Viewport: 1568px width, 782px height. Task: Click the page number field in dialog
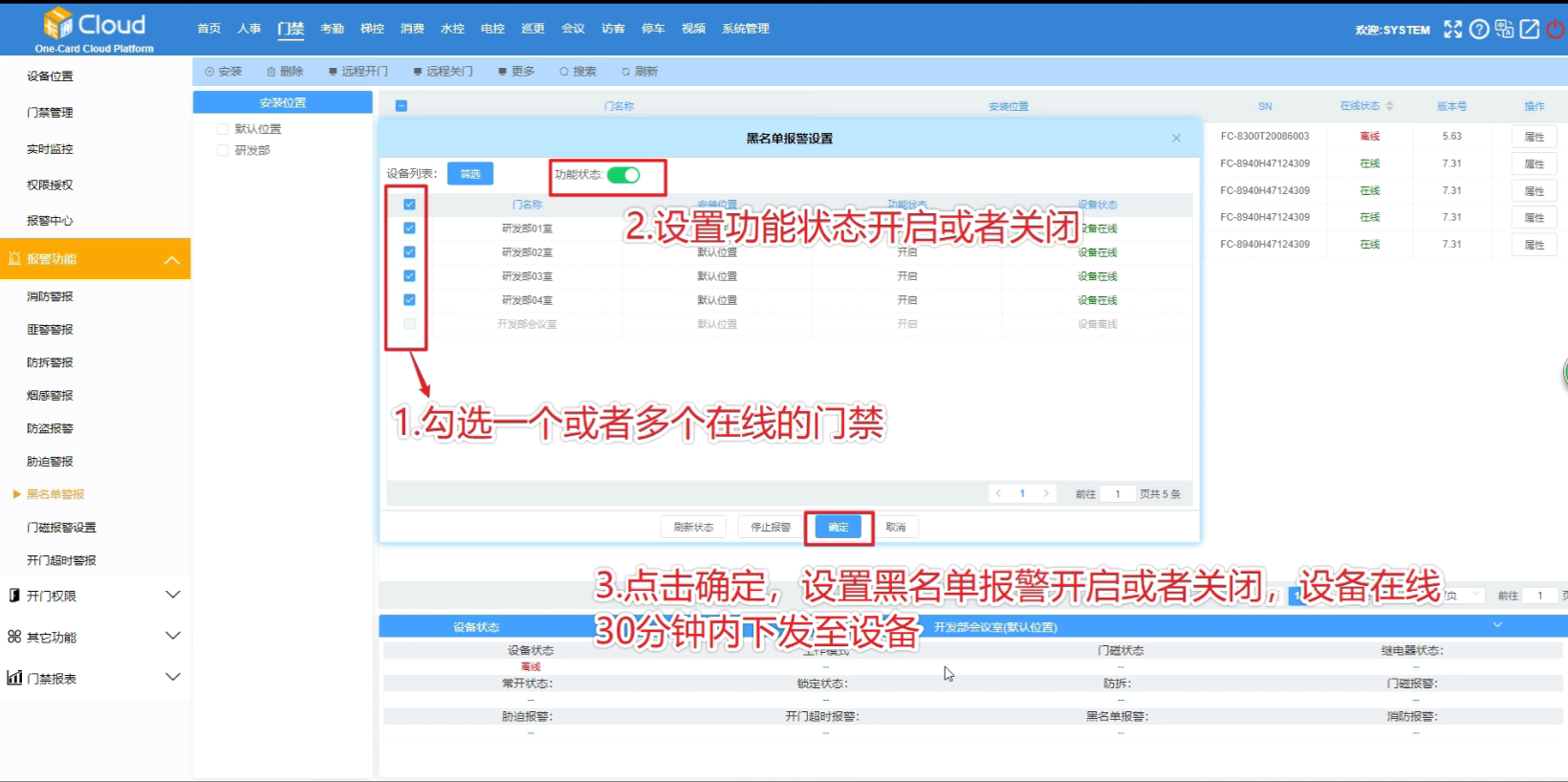tap(1117, 494)
